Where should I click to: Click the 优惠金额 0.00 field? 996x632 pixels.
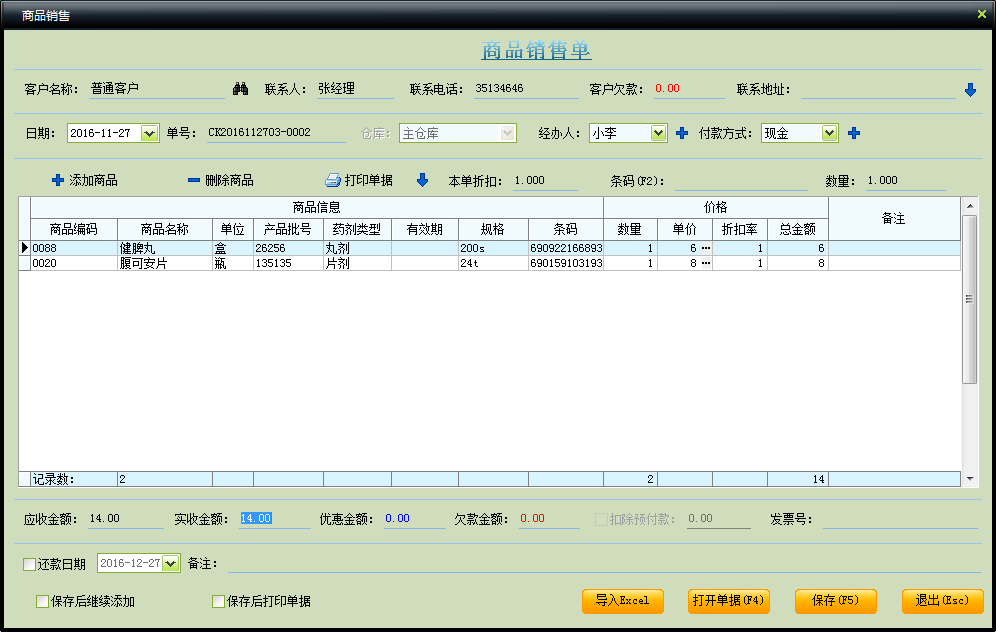414,519
